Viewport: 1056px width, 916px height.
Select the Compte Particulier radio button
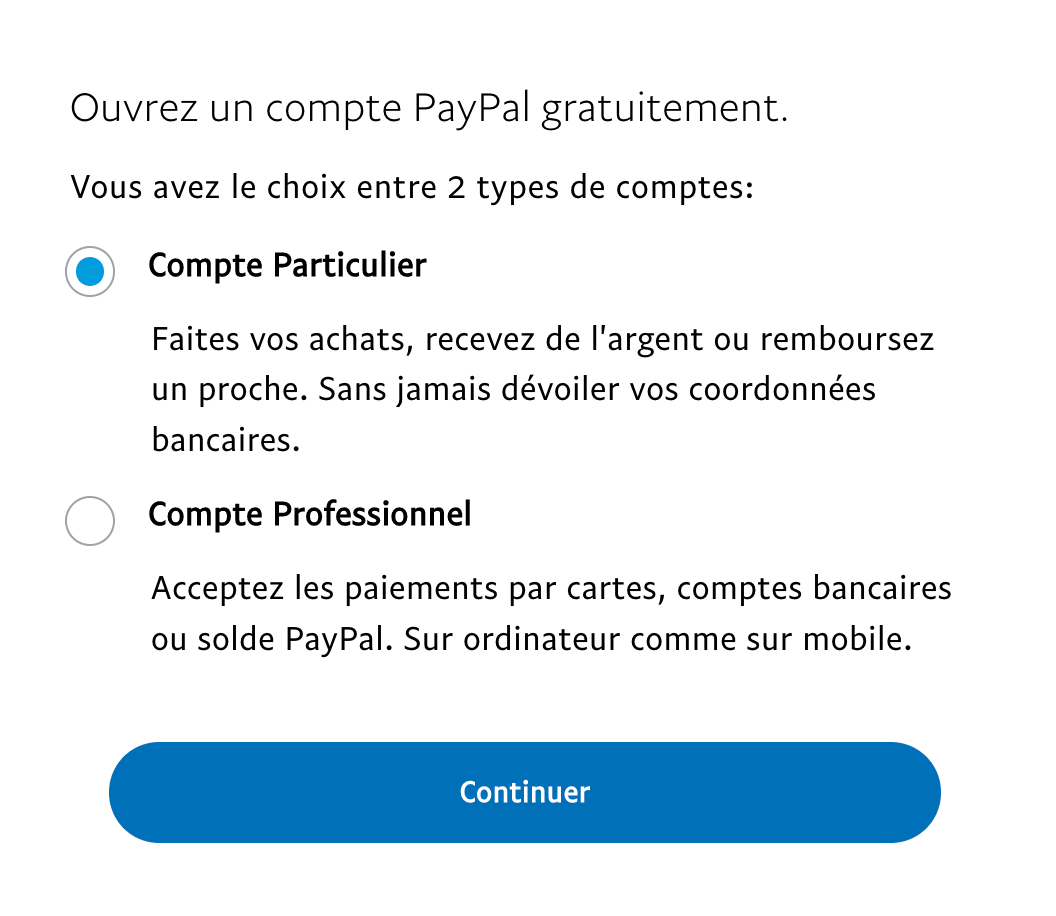90,271
